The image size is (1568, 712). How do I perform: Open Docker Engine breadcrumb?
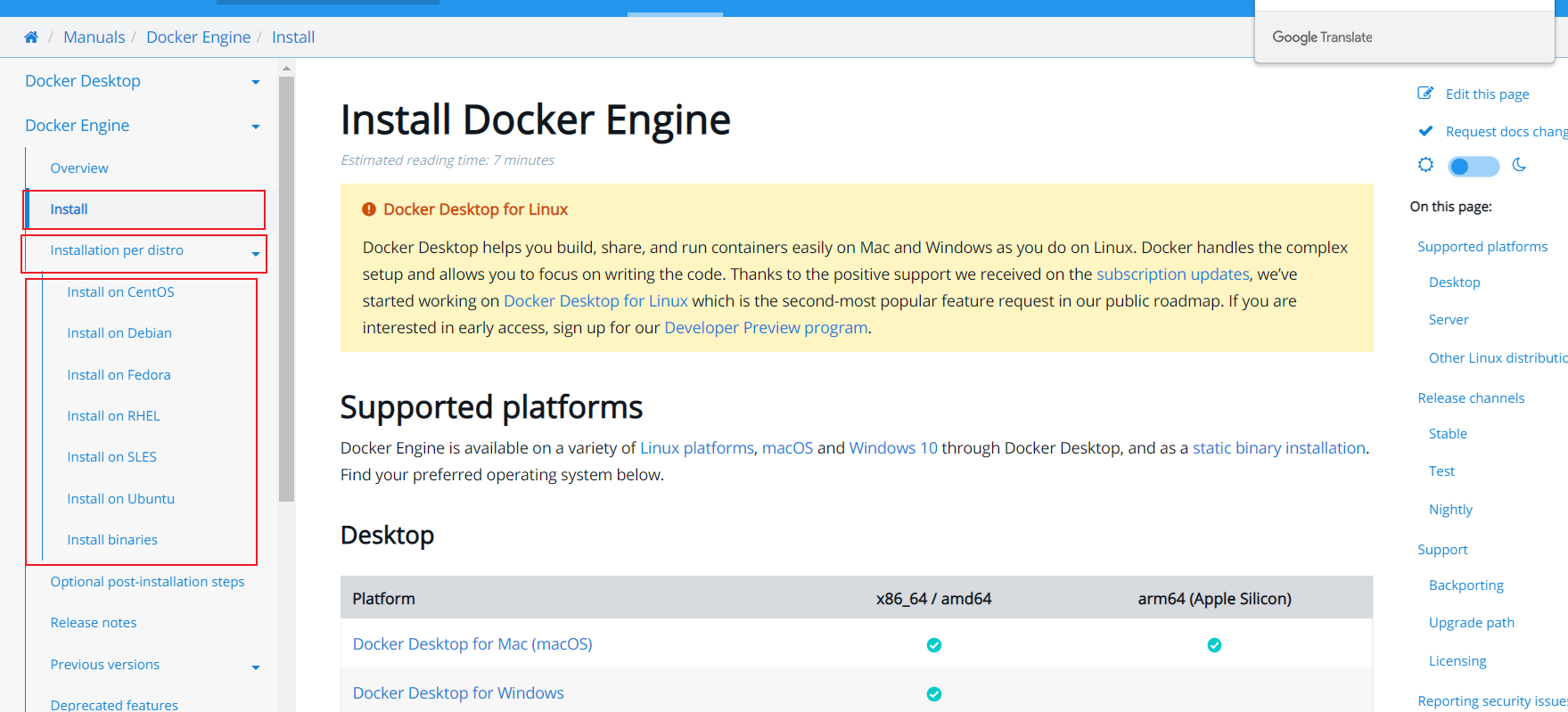click(x=199, y=37)
